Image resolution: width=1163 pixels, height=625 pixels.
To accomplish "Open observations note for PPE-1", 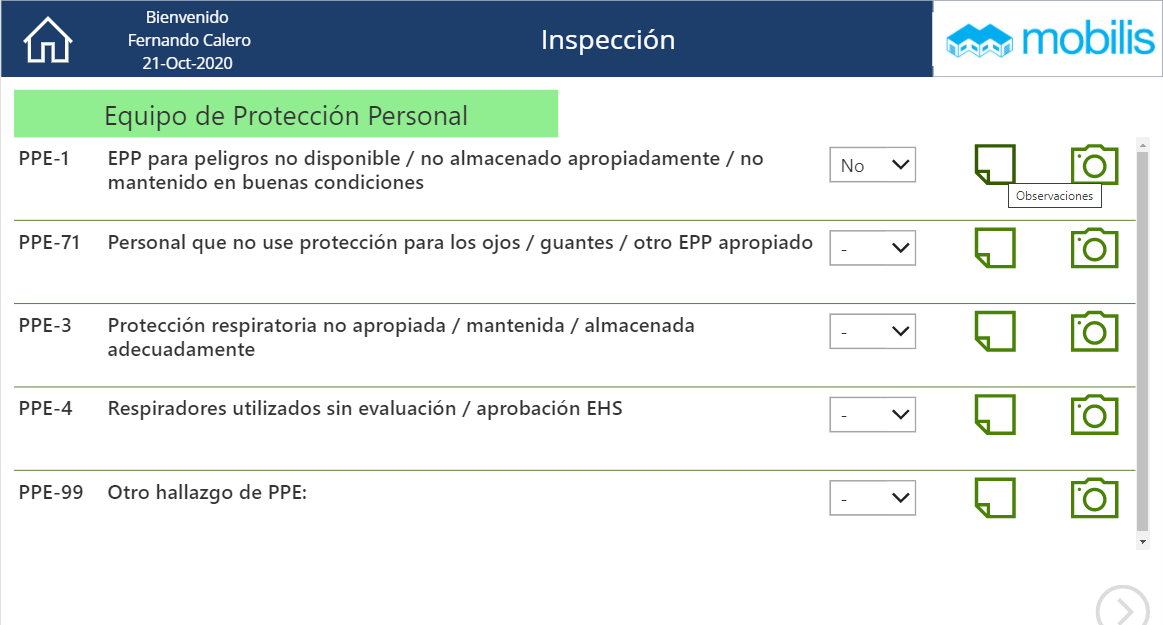I will (995, 164).
